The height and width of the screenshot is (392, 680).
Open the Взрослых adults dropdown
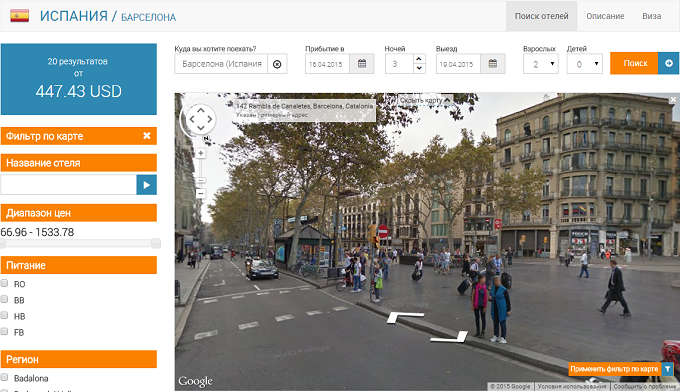point(540,64)
